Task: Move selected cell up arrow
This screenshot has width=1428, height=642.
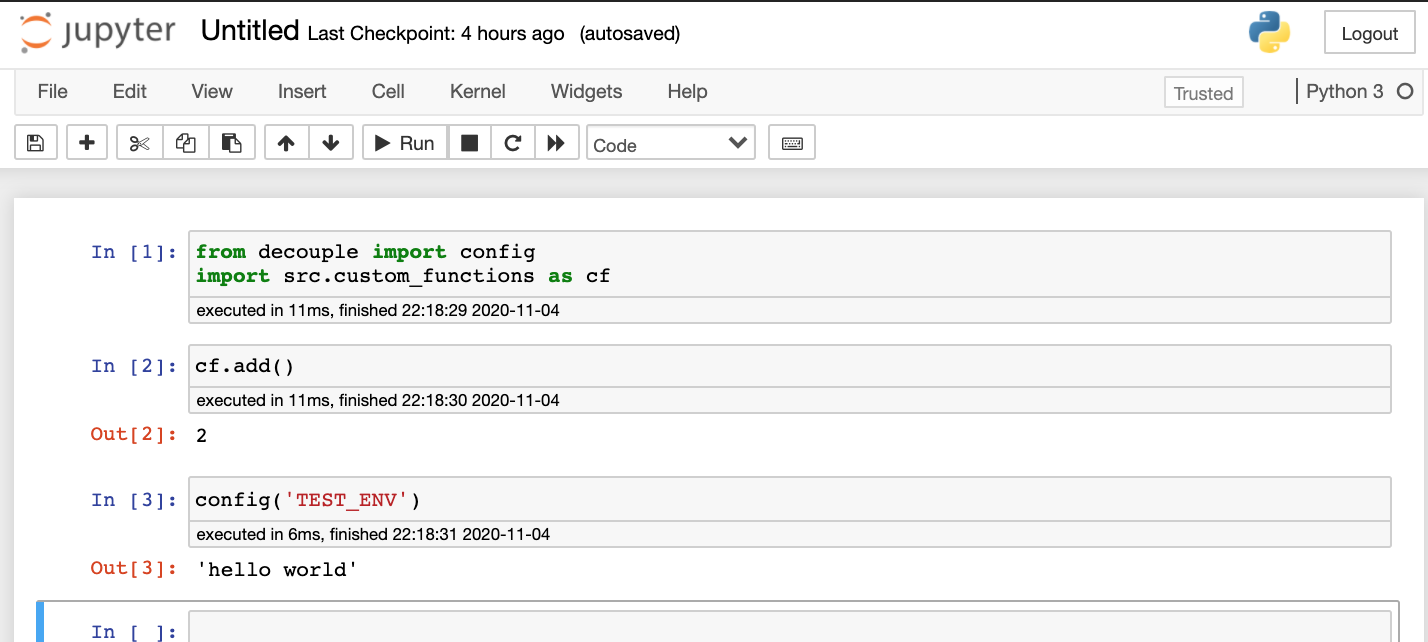Action: [x=286, y=143]
